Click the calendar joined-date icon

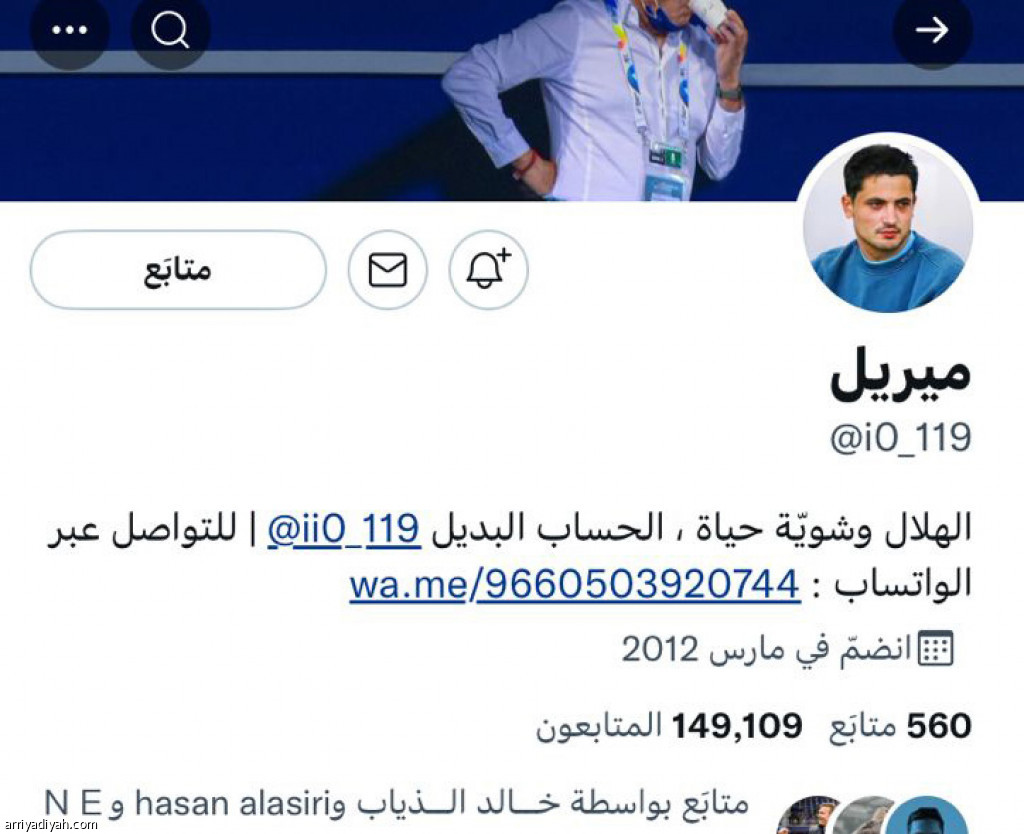[936, 649]
